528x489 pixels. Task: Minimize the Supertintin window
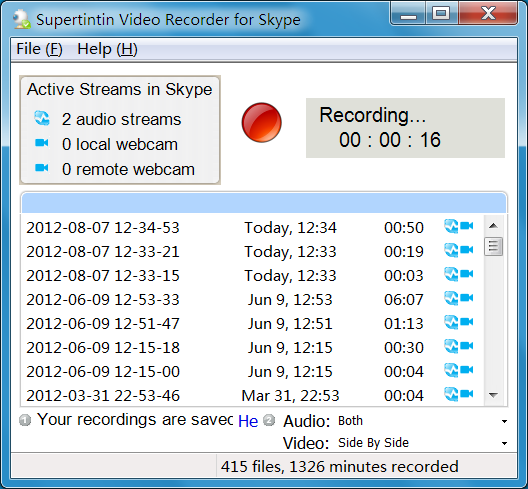tap(408, 13)
